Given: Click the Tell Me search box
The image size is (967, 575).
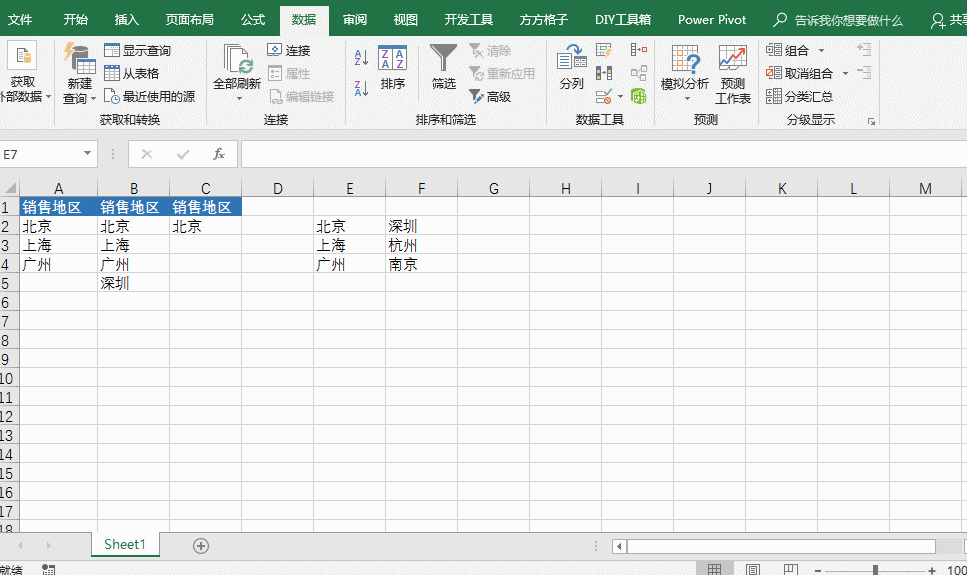Looking at the screenshot, I should click(x=839, y=20).
